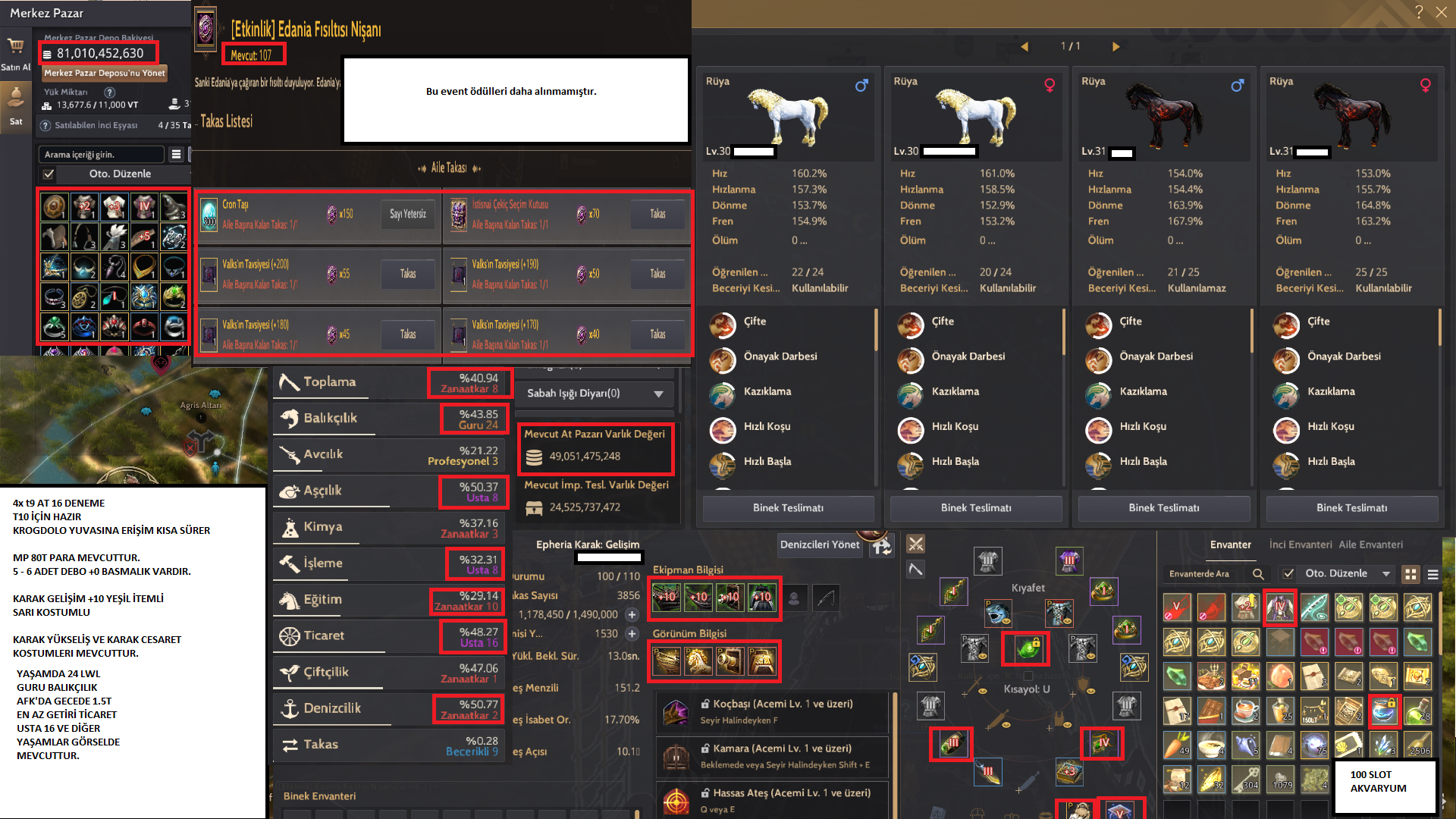1456x819 pixels.
Task: Switch to Aile Envanteri tab
Action: (1371, 544)
